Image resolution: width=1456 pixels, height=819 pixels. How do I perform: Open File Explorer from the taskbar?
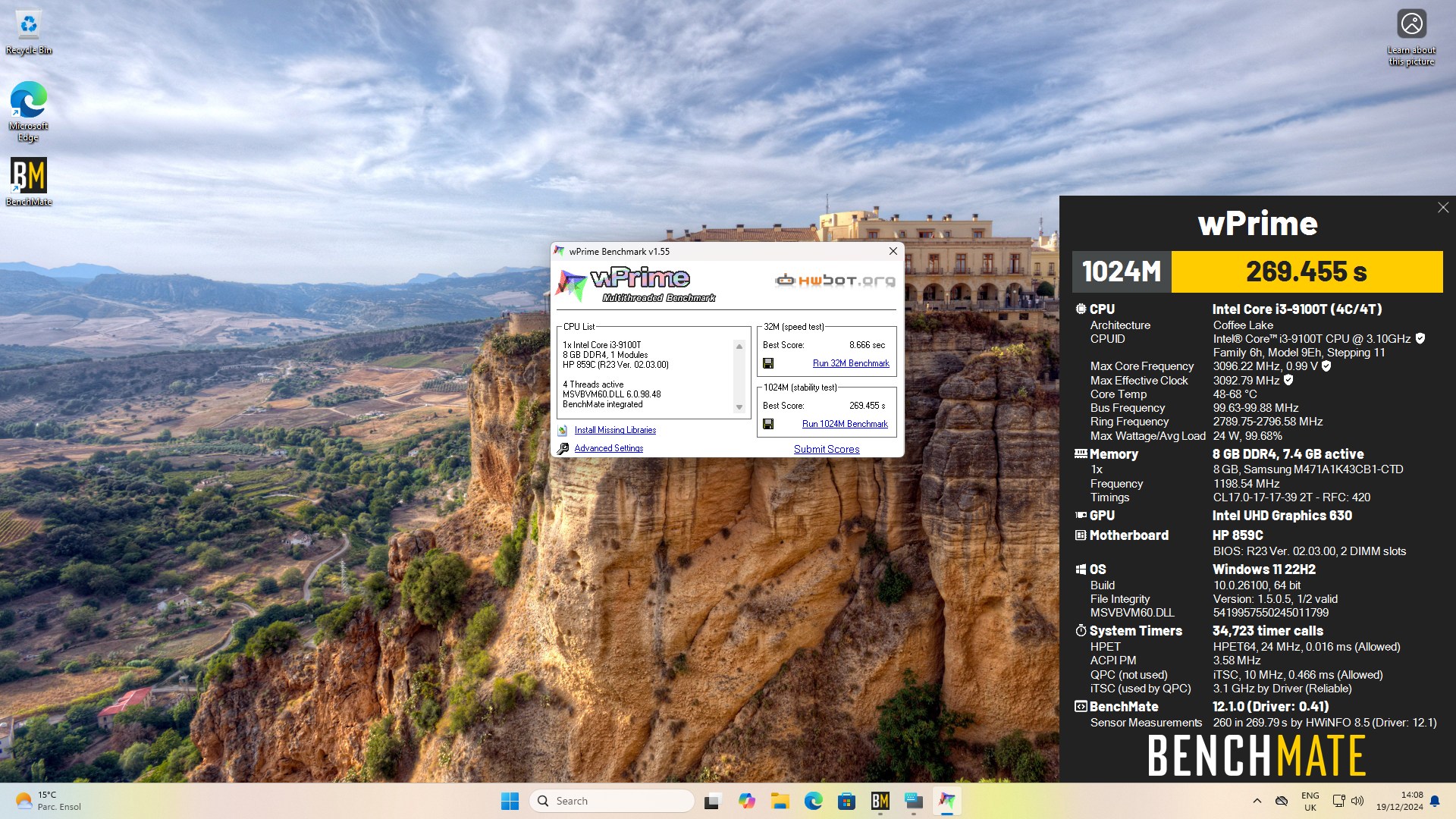point(780,801)
